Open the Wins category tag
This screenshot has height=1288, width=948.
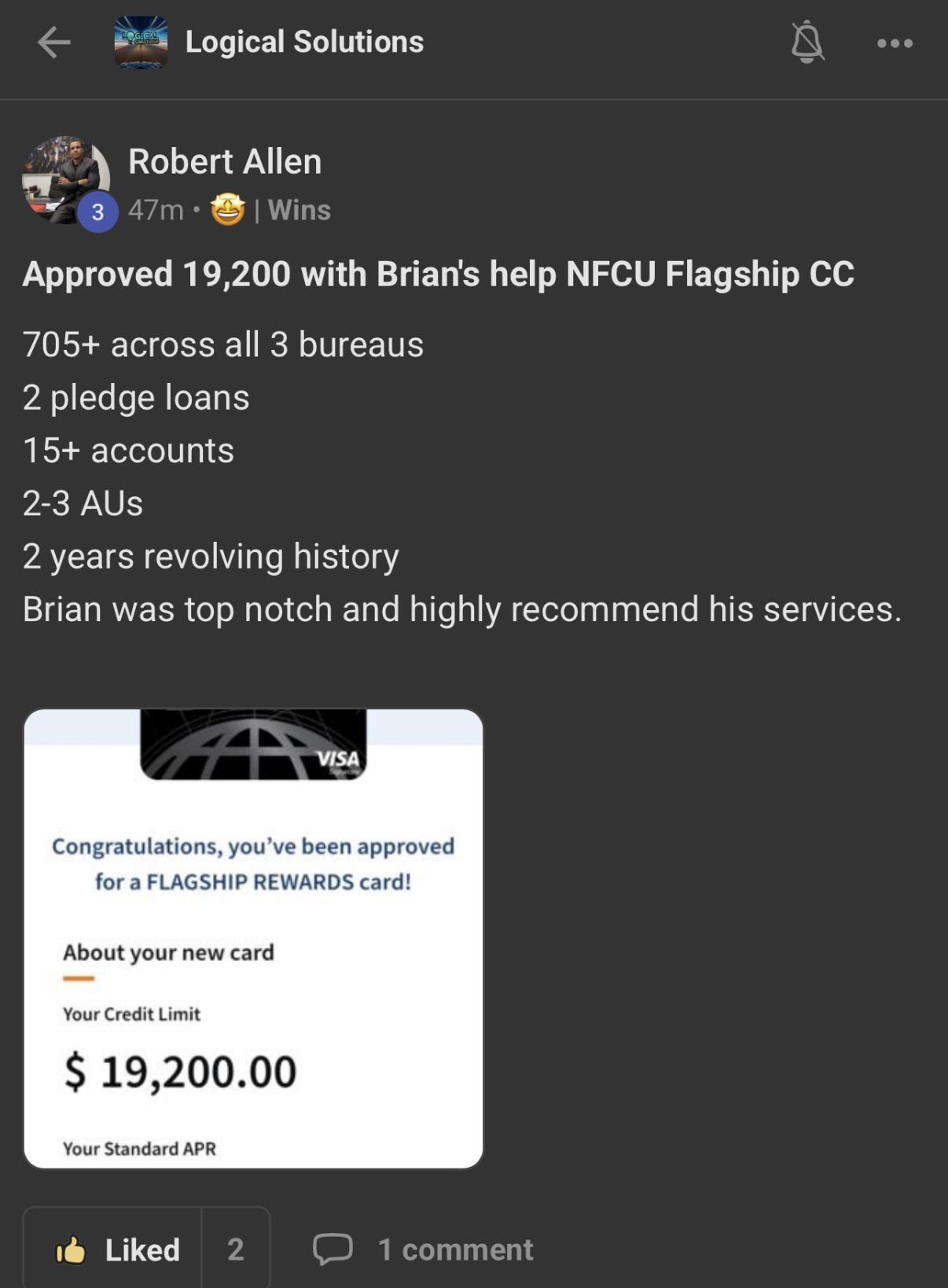click(x=299, y=210)
